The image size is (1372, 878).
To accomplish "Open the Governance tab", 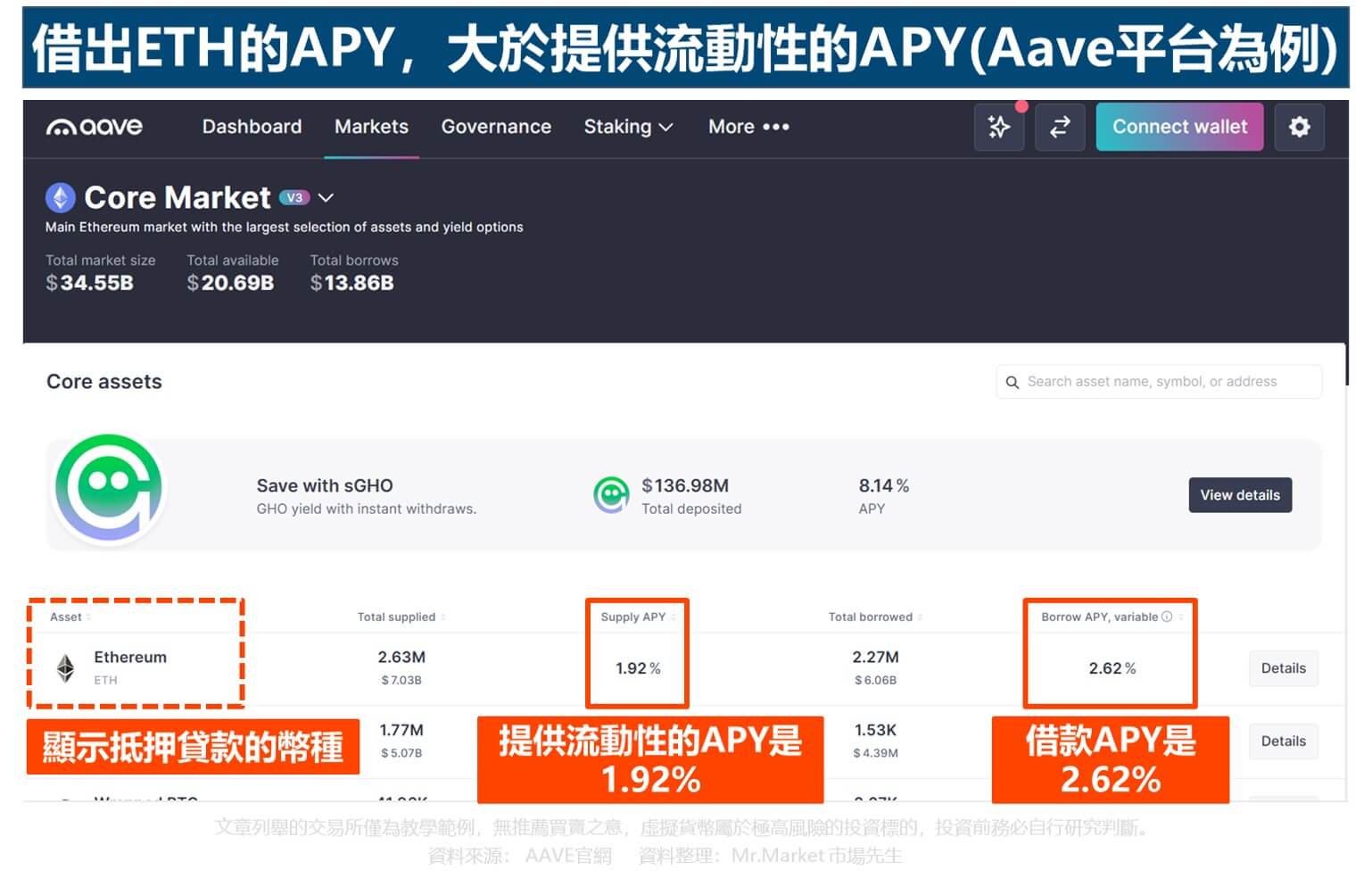I will click(x=496, y=127).
